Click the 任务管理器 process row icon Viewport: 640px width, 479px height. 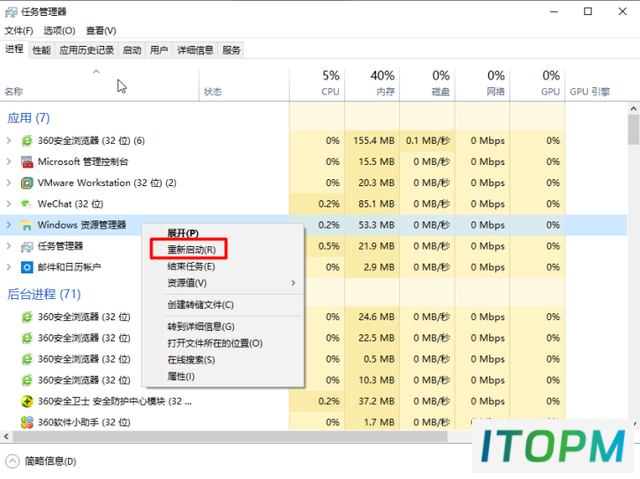(x=27, y=246)
